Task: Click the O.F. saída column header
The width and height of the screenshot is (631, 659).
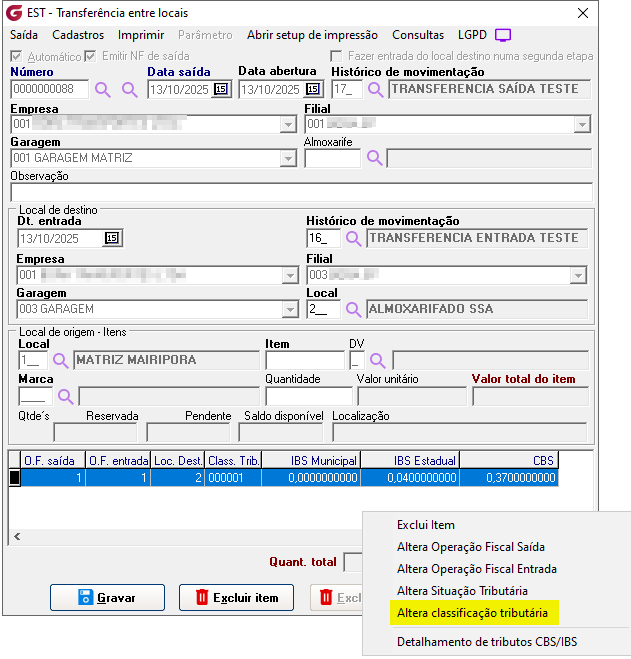Action: pyautogui.click(x=53, y=461)
